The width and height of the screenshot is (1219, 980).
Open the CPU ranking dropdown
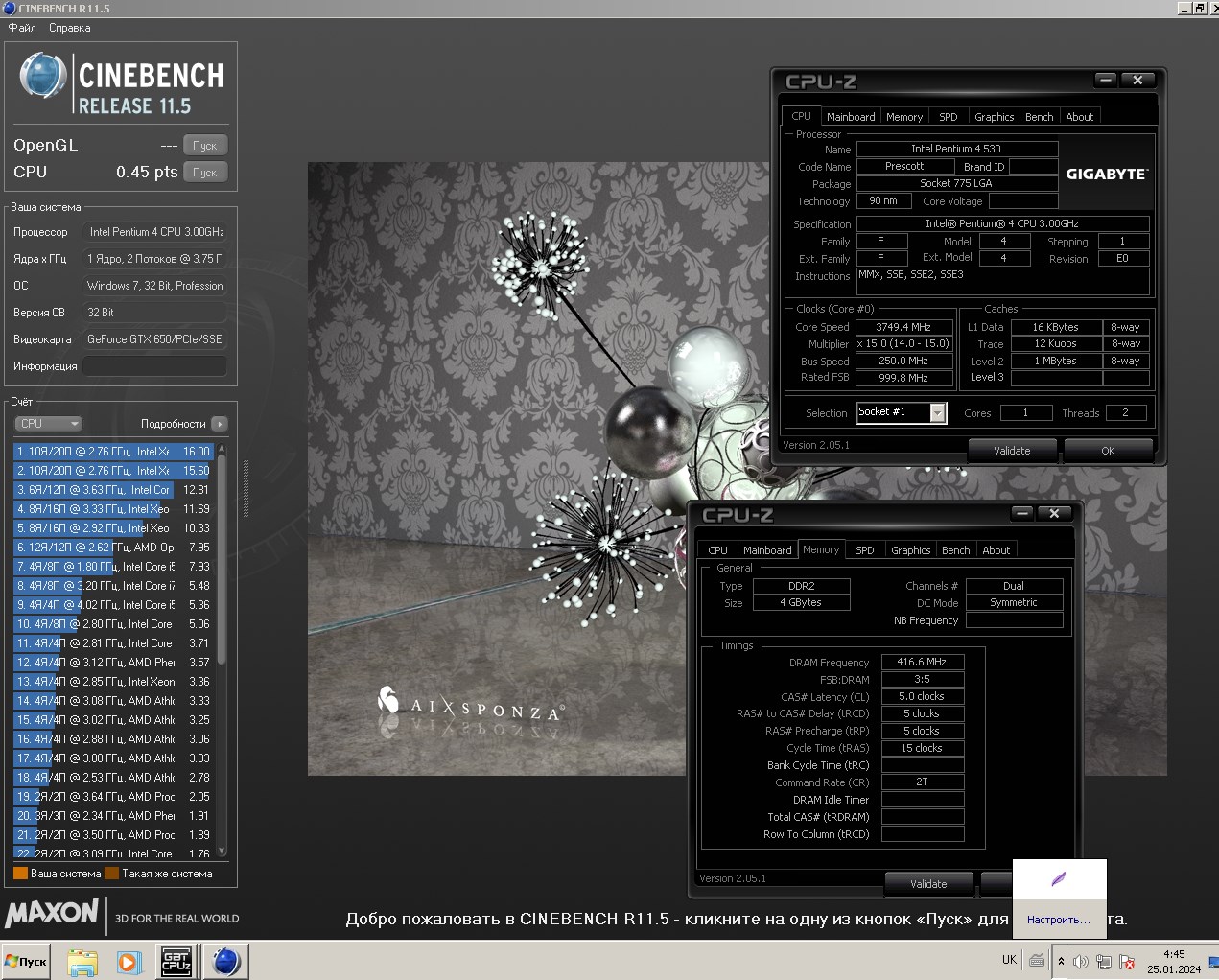pyautogui.click(x=48, y=424)
